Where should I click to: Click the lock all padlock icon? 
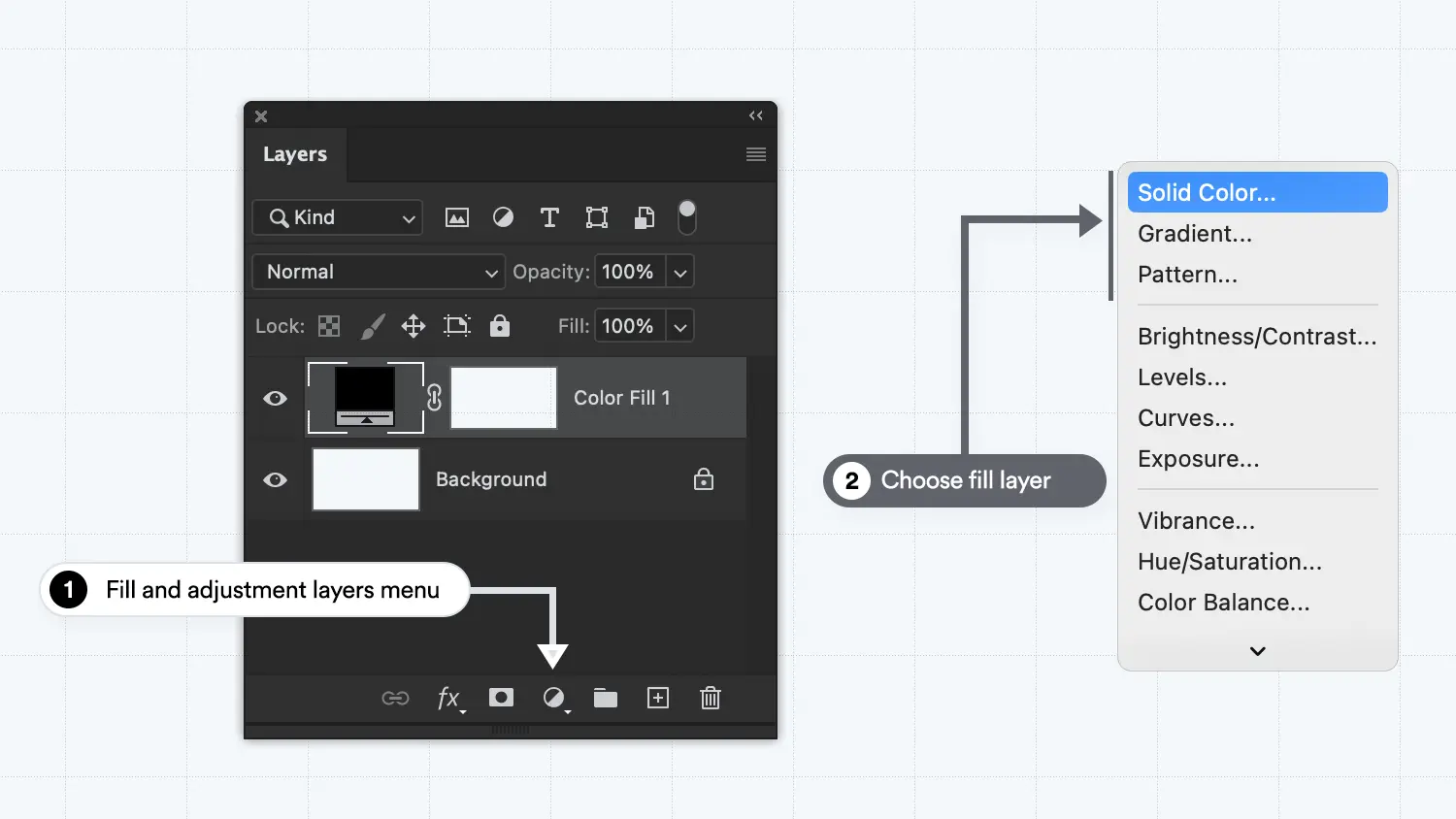coord(500,325)
